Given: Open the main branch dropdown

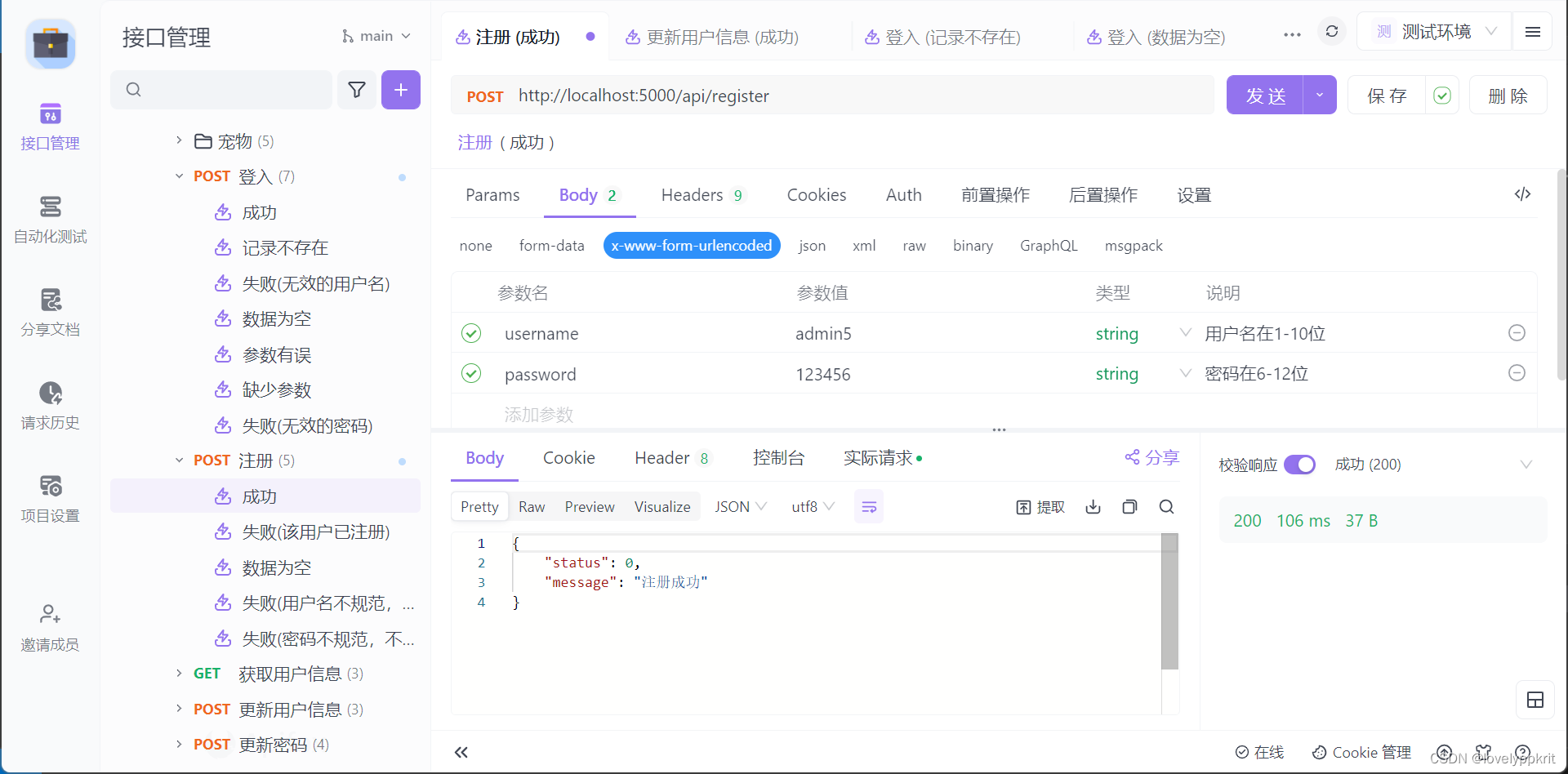Looking at the screenshot, I should click(376, 36).
